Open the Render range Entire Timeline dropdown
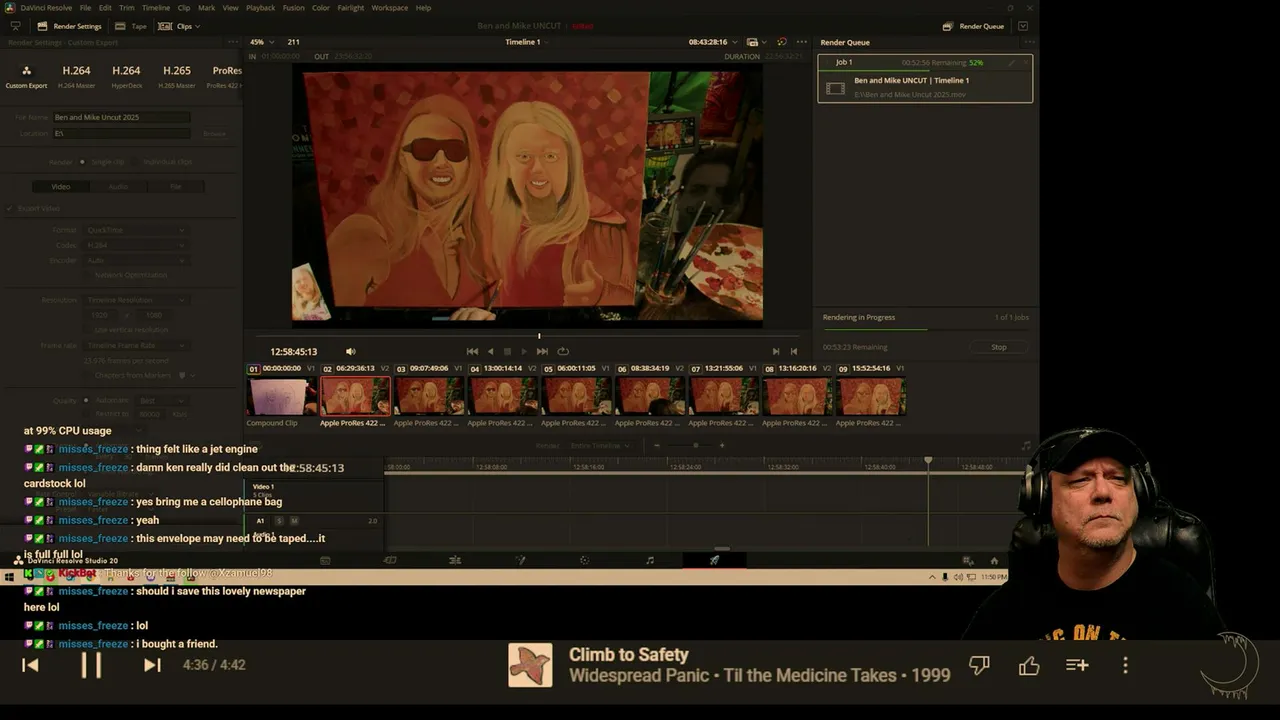Viewport: 1280px width, 720px height. click(600, 445)
